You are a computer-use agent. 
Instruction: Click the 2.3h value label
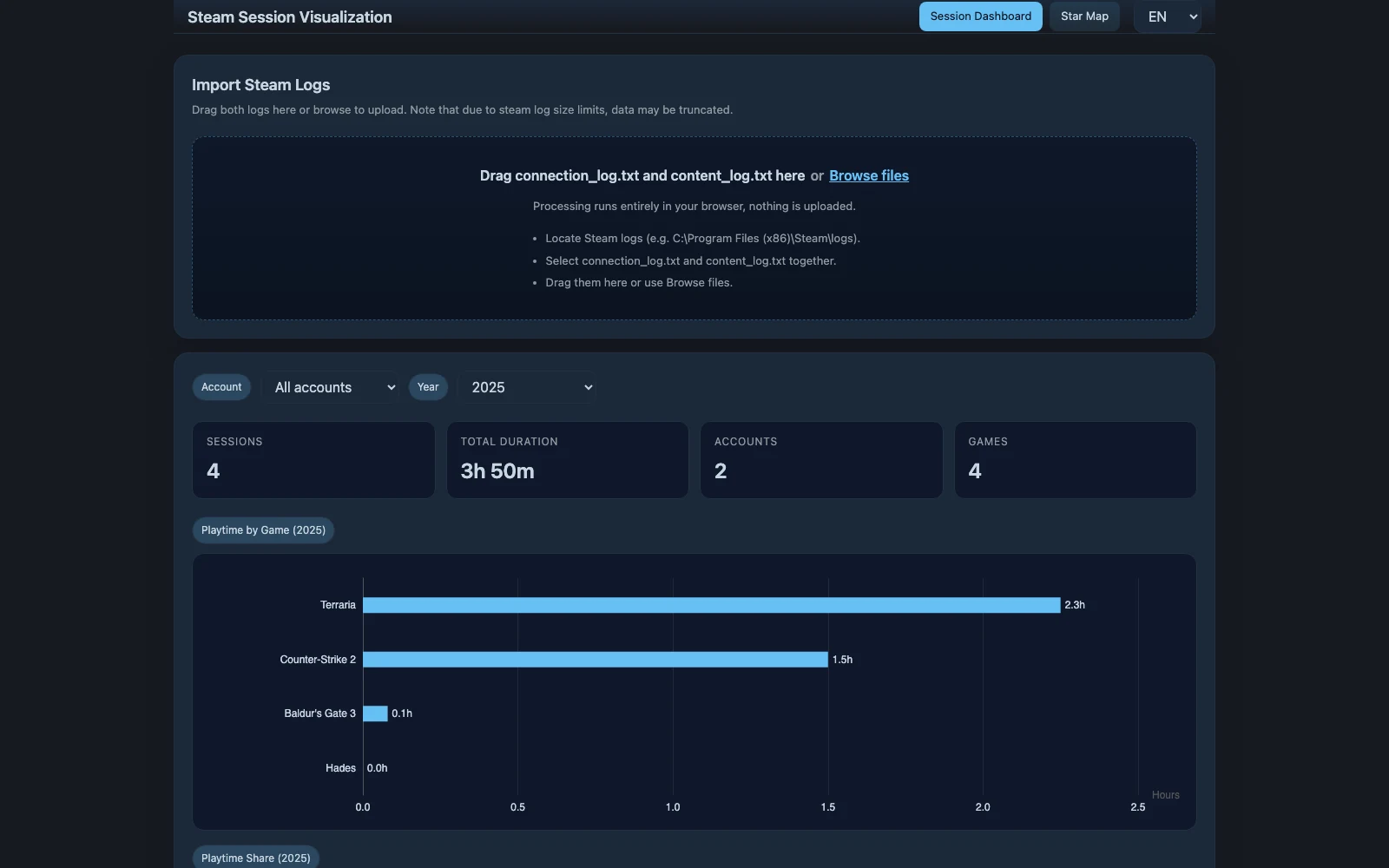[1075, 605]
